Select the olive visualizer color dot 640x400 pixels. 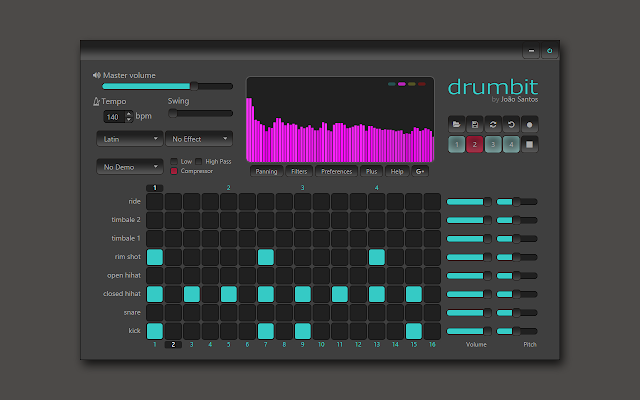(412, 84)
